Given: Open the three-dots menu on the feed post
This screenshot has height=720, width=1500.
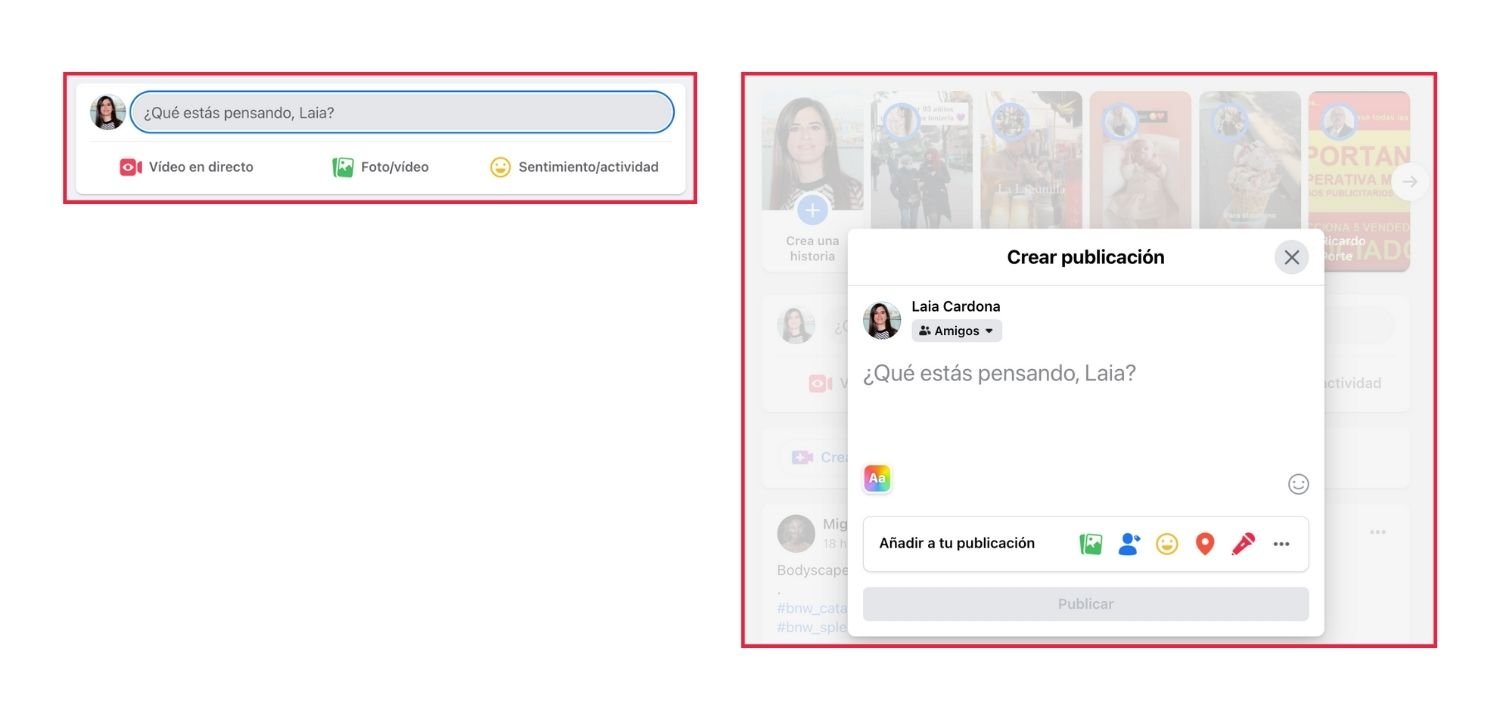Looking at the screenshot, I should point(1378,532).
